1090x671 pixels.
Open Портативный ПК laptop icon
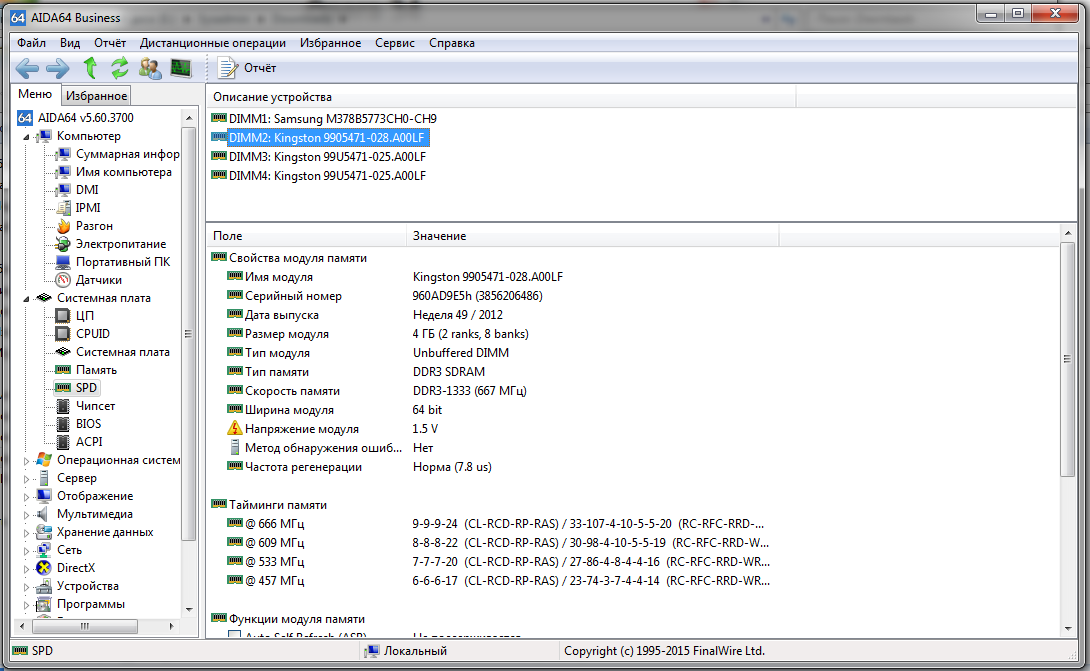pyautogui.click(x=63, y=262)
